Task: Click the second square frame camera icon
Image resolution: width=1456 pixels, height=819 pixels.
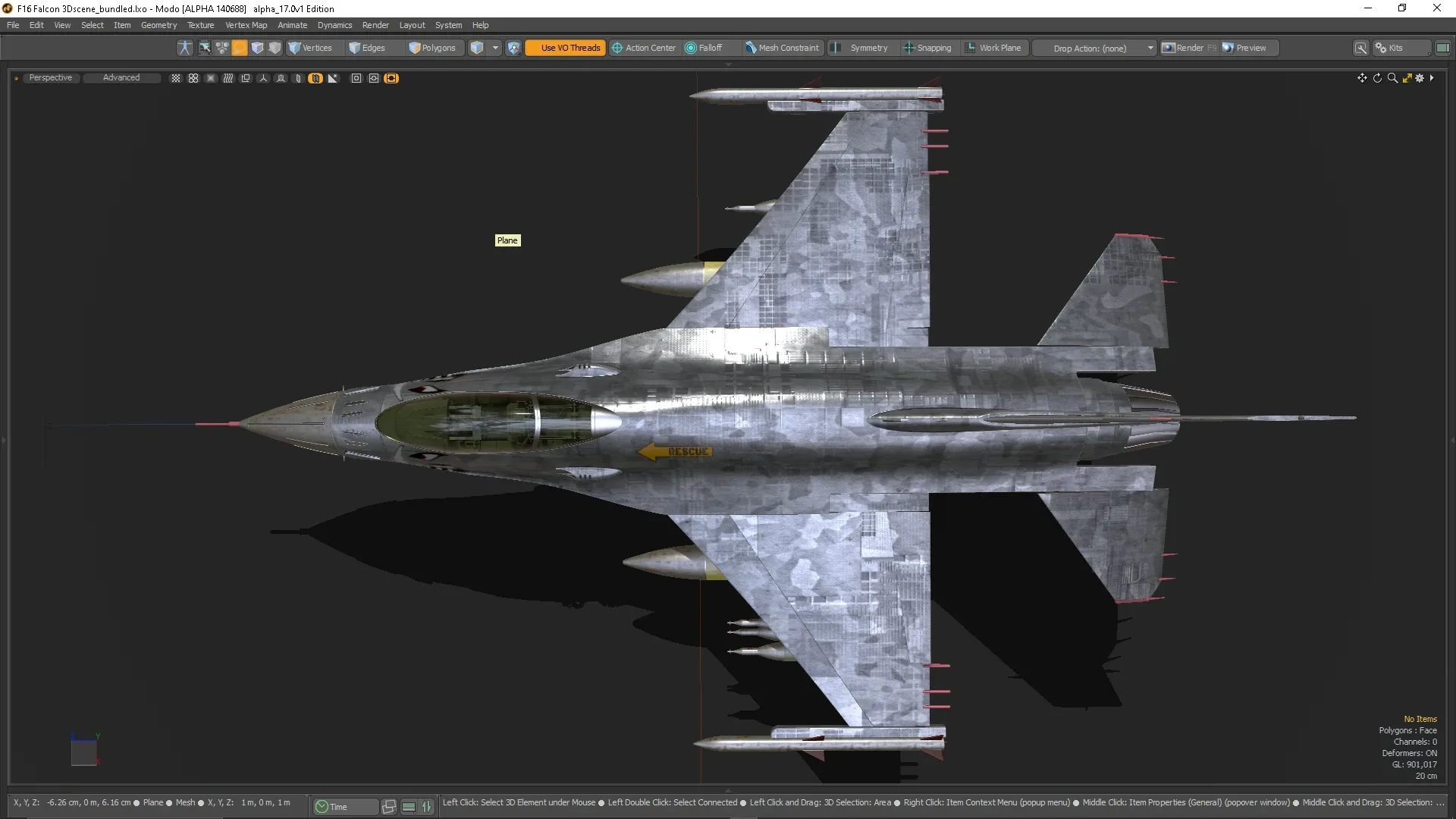Action: pyautogui.click(x=374, y=78)
